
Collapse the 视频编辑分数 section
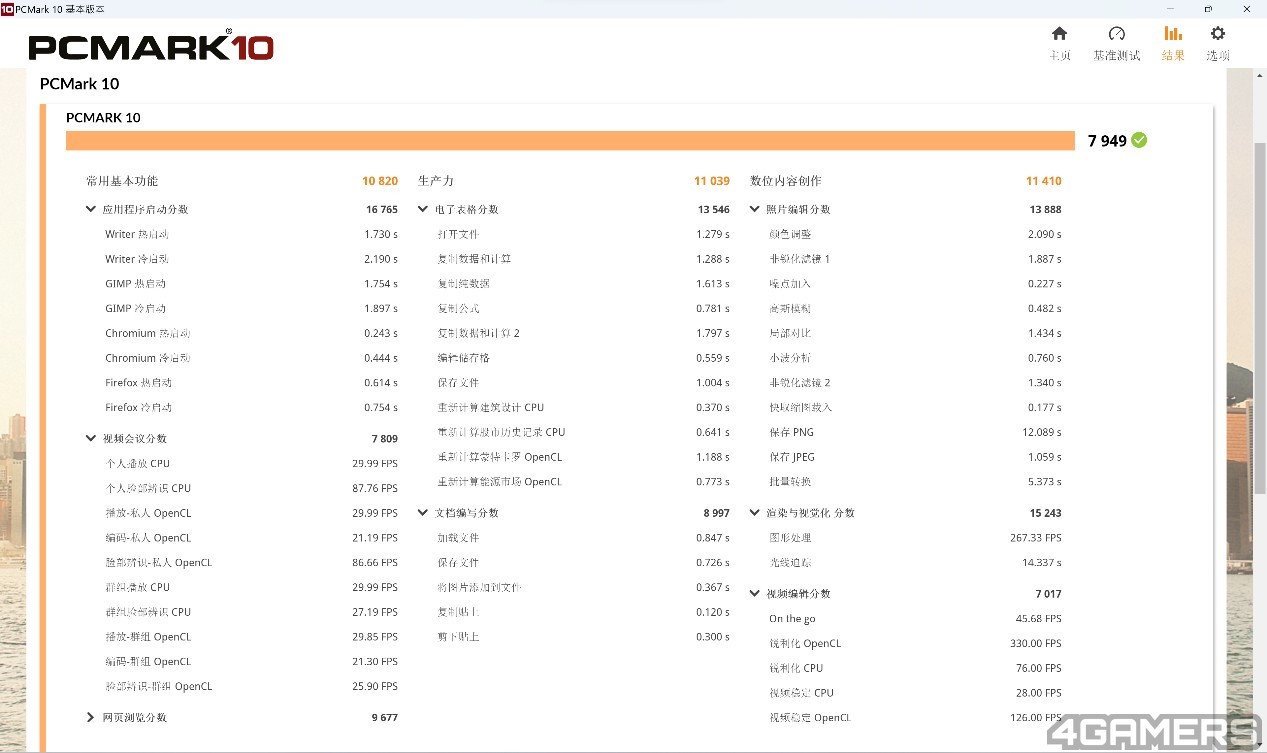click(x=755, y=594)
